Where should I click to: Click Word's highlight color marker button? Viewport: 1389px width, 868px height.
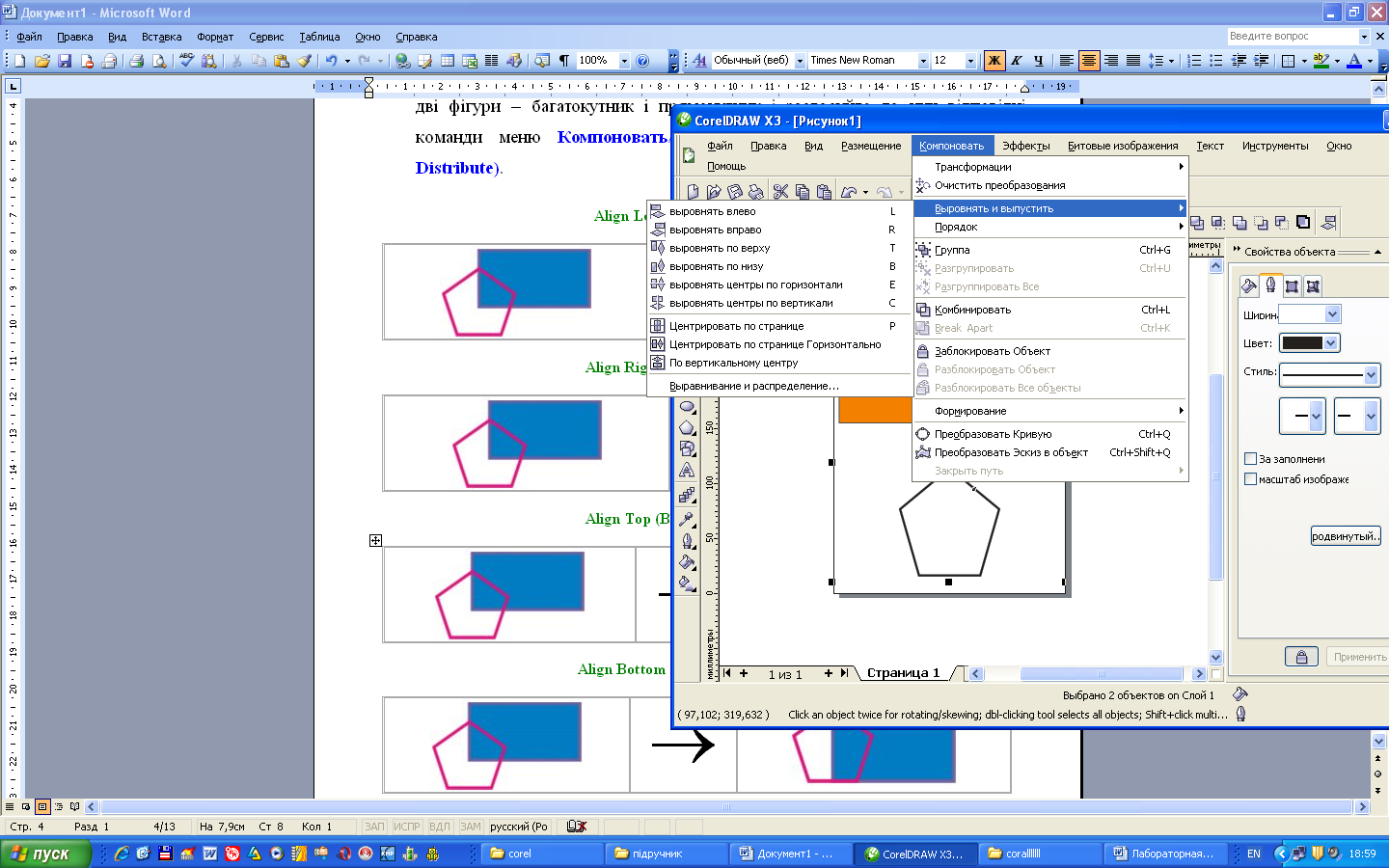[1321, 61]
